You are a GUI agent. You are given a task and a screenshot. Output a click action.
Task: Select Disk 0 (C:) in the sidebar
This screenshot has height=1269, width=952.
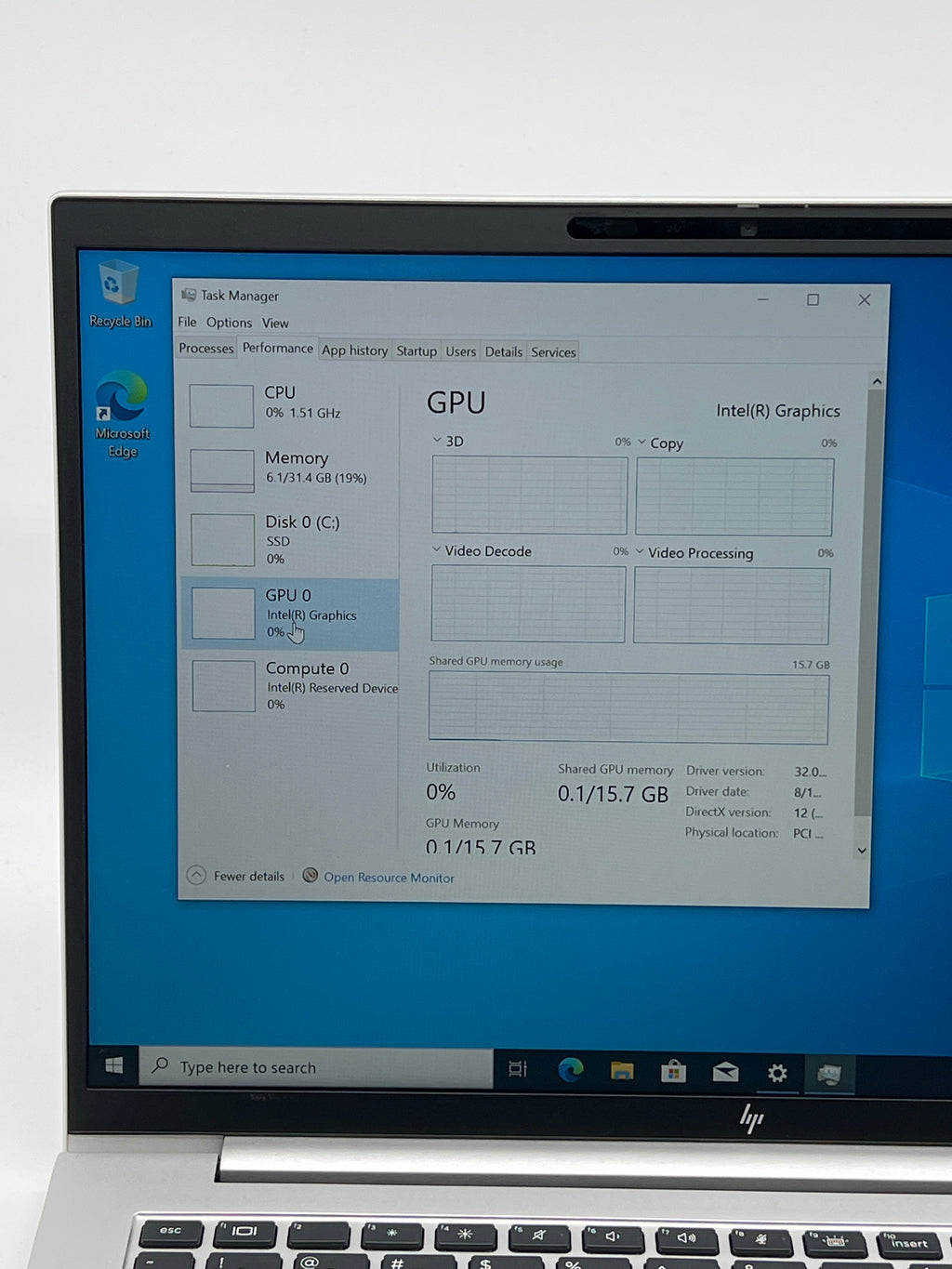click(x=289, y=539)
